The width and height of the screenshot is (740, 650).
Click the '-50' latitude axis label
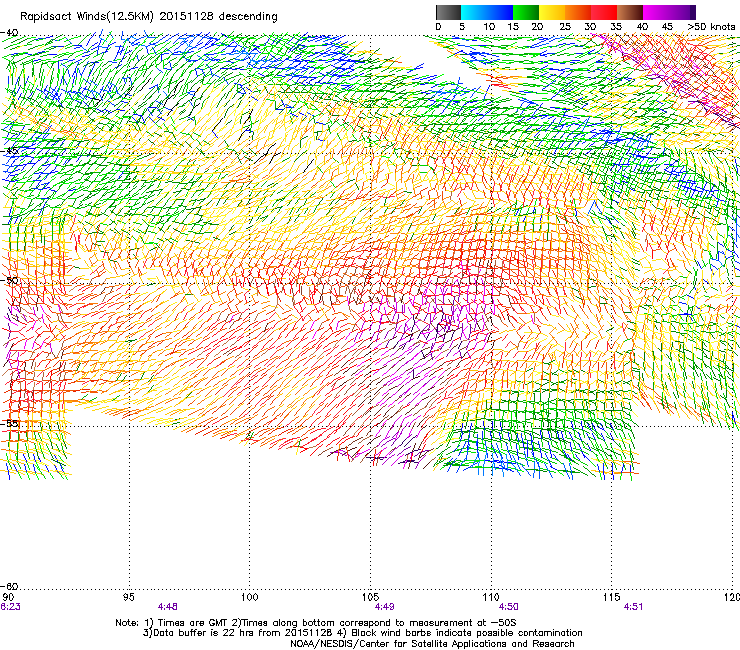coord(9,281)
